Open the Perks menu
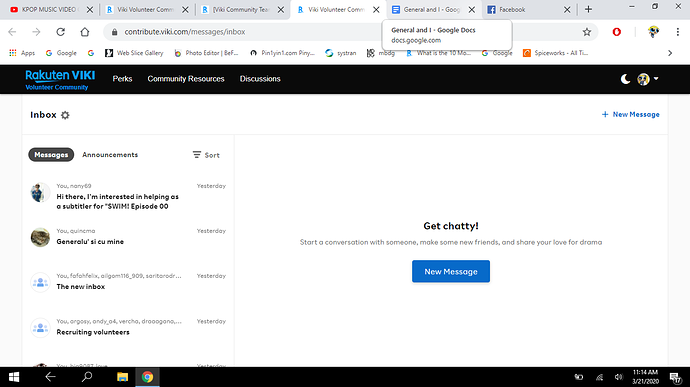Viewport: 690px width, 387px height. pos(122,79)
